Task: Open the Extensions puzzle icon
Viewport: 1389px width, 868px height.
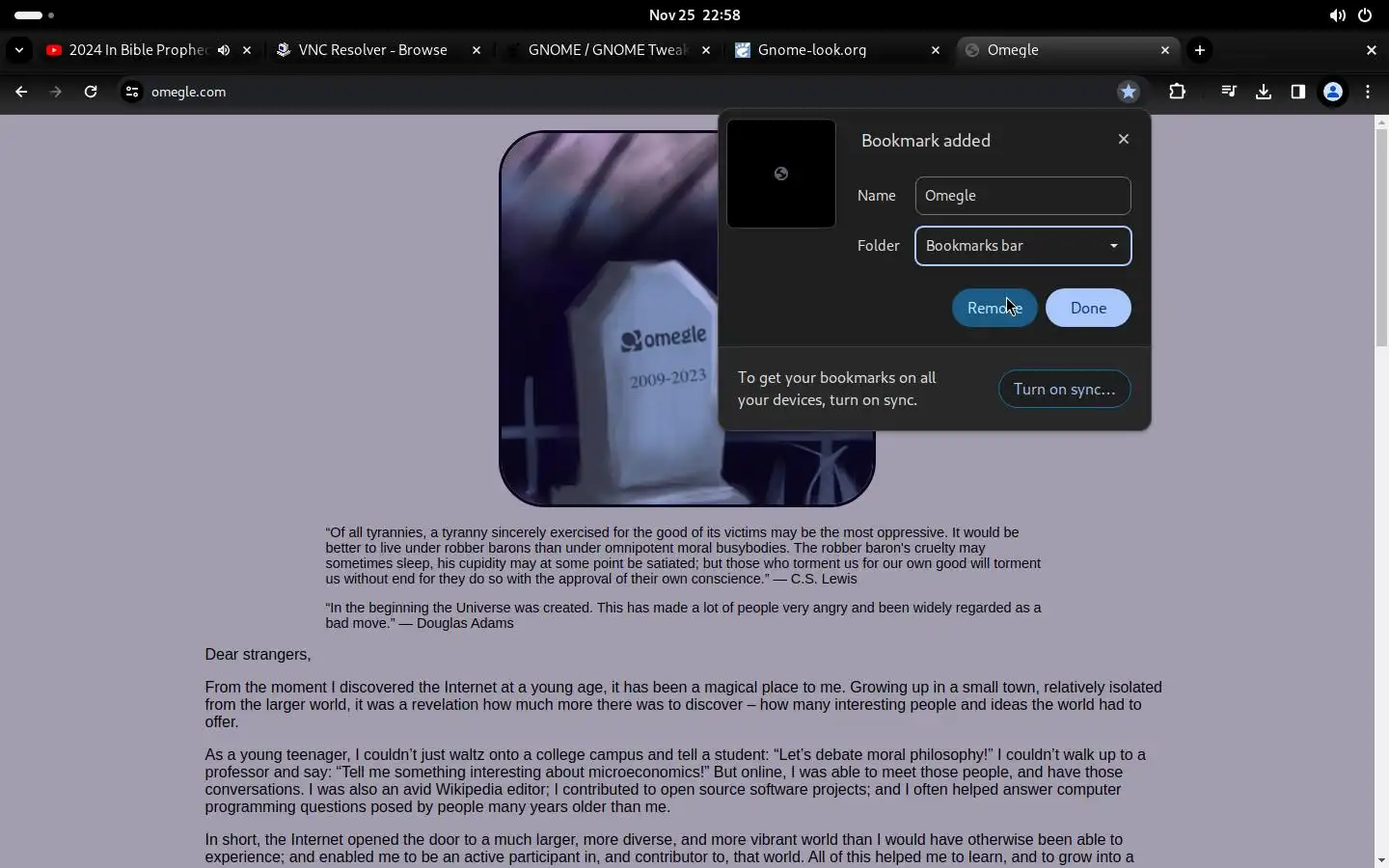Action: pyautogui.click(x=1177, y=92)
